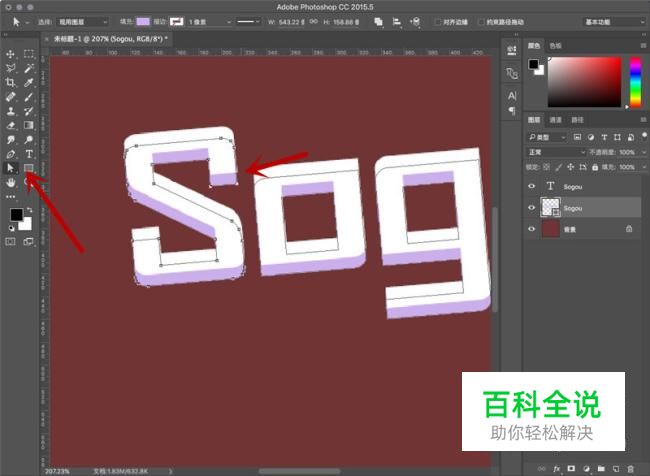This screenshot has width=650, height=476.
Task: Switch to the 通道 channels tab
Action: tap(556, 118)
